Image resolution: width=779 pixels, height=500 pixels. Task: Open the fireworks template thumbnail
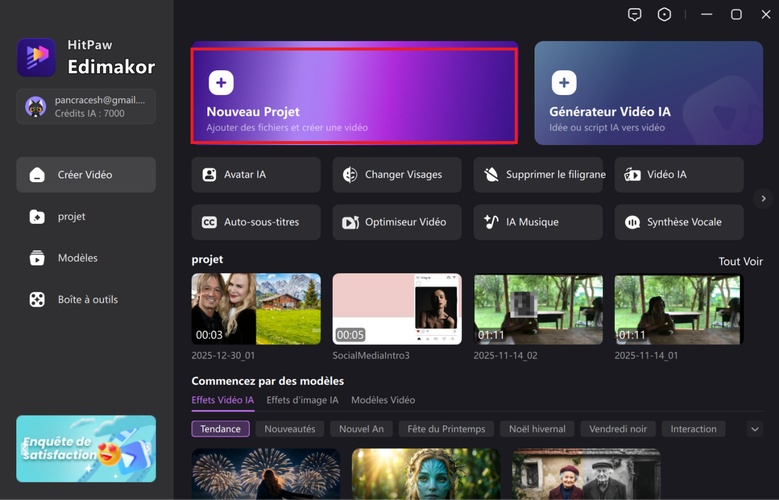pos(266,474)
